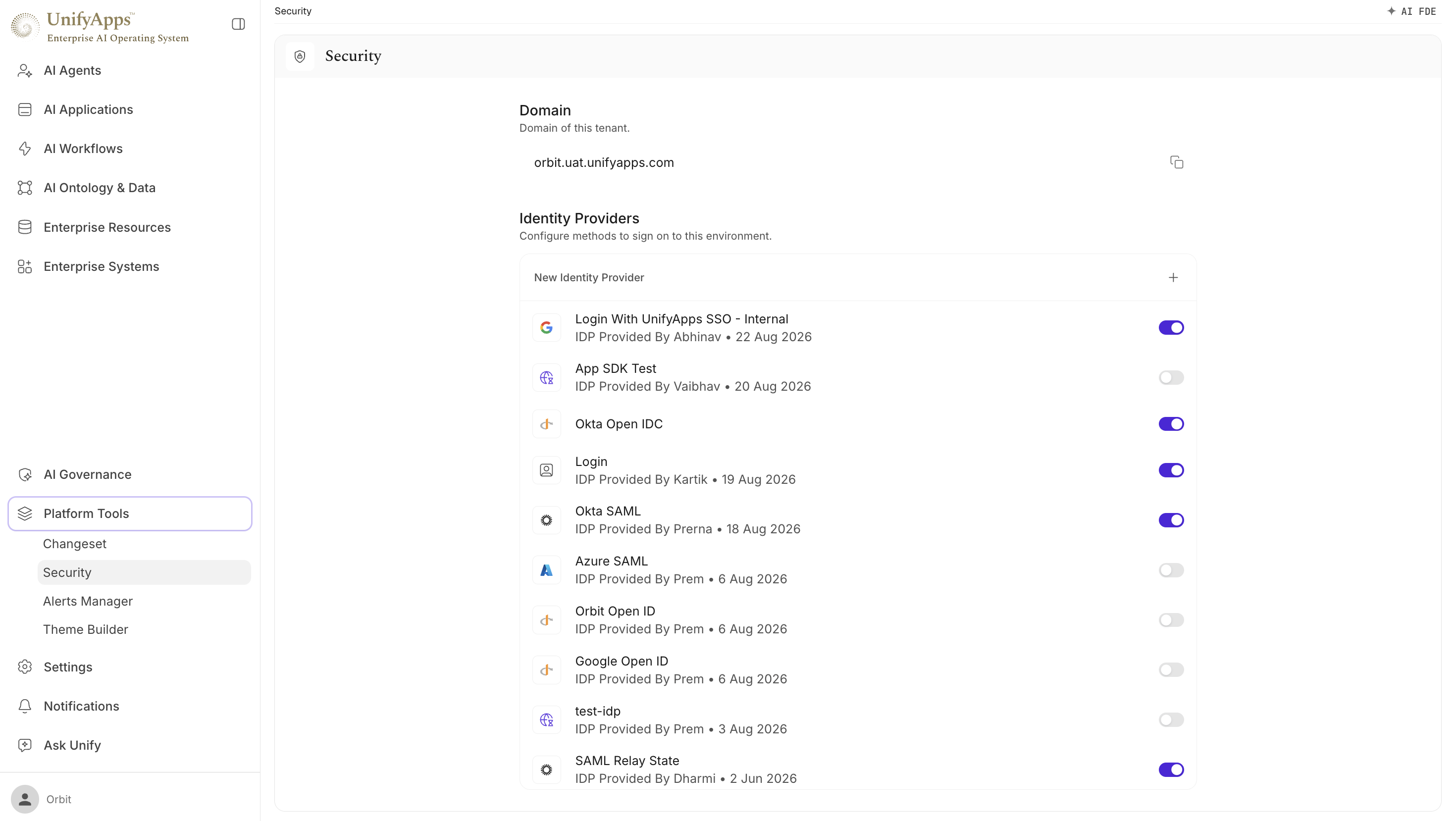Click the Orbit Open ID provider icon
This screenshot has height=821, width=1456.
click(547, 620)
